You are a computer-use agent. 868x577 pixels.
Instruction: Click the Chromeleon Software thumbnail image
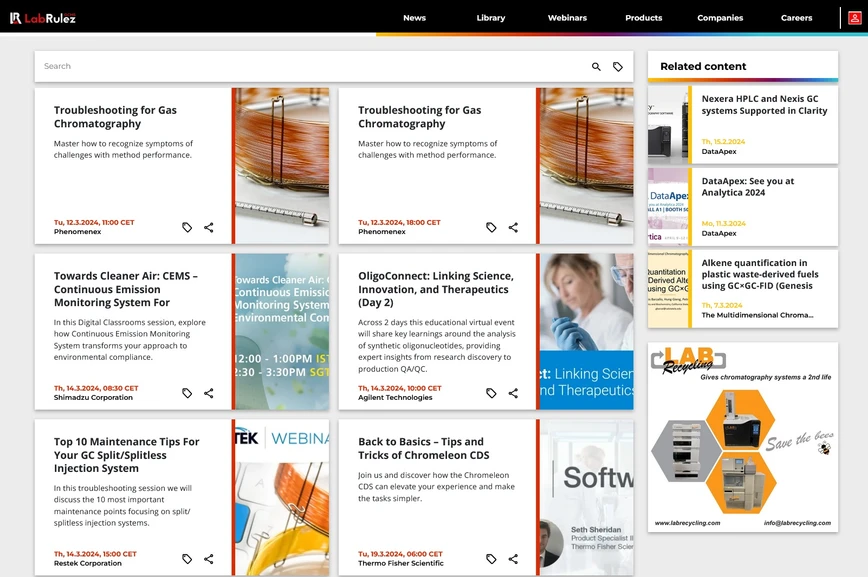click(586, 497)
